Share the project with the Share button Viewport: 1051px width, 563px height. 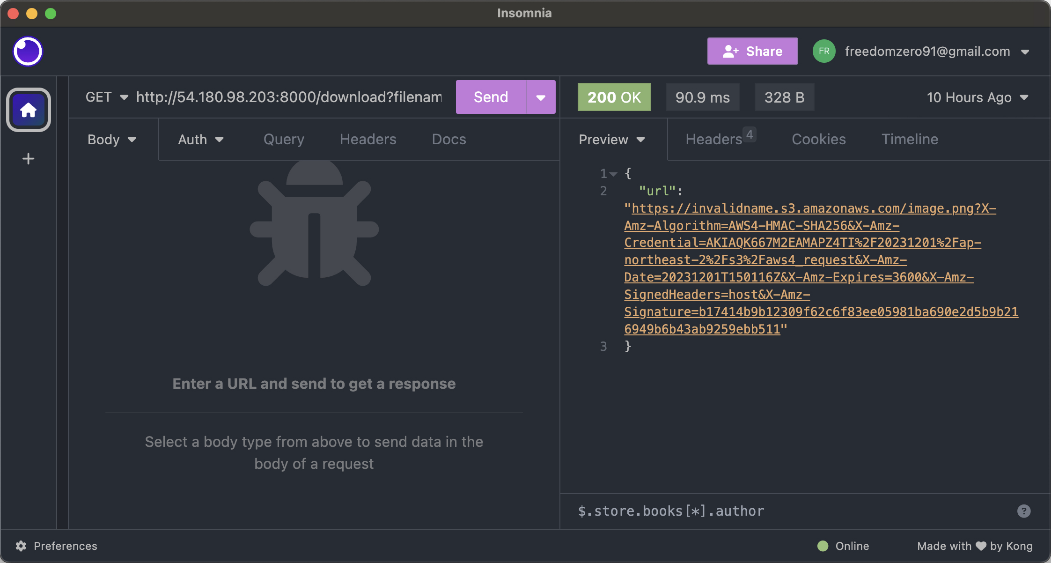(752, 52)
